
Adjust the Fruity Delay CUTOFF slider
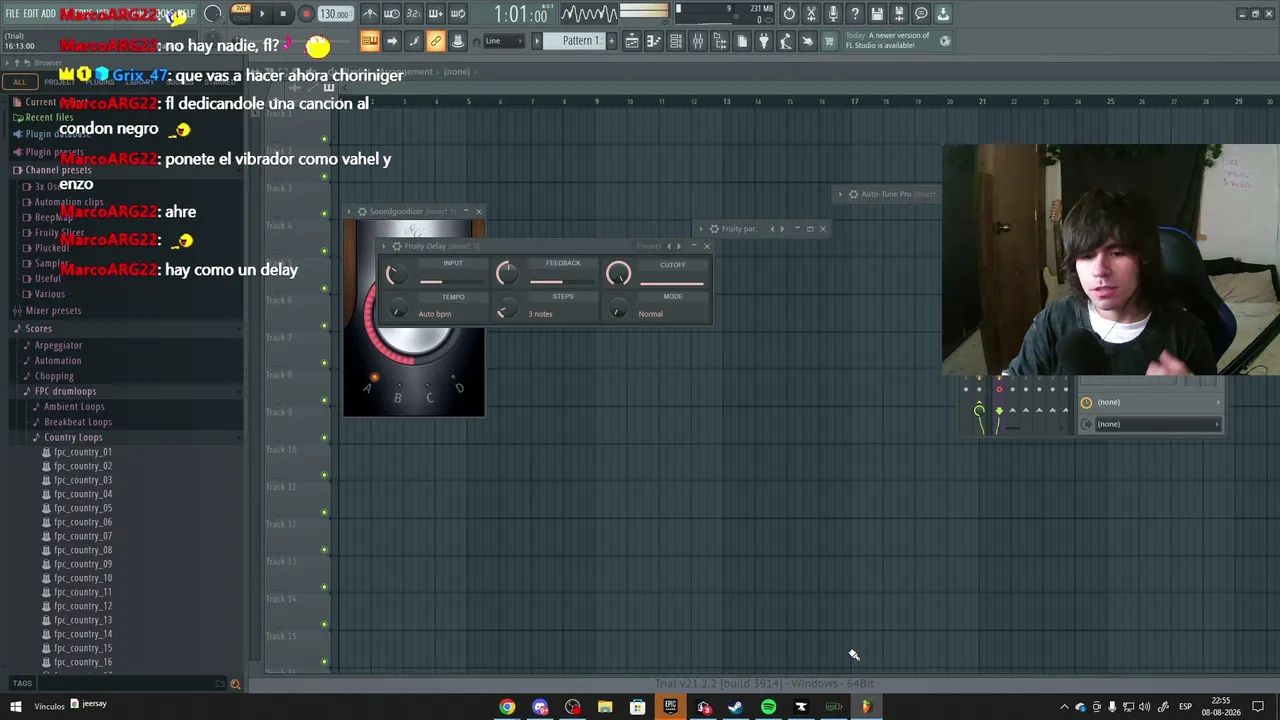[672, 283]
